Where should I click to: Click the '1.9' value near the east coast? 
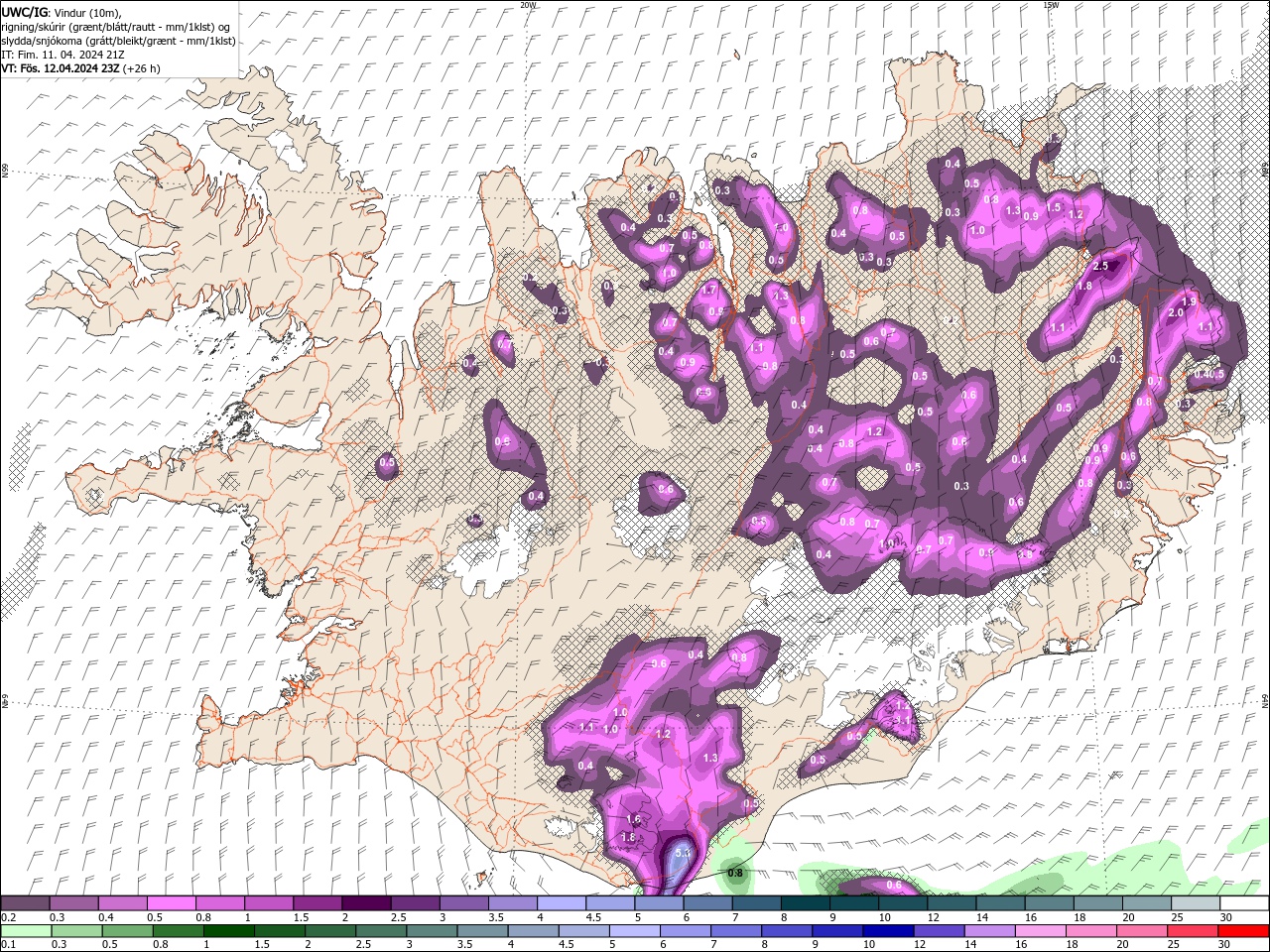[1189, 301]
